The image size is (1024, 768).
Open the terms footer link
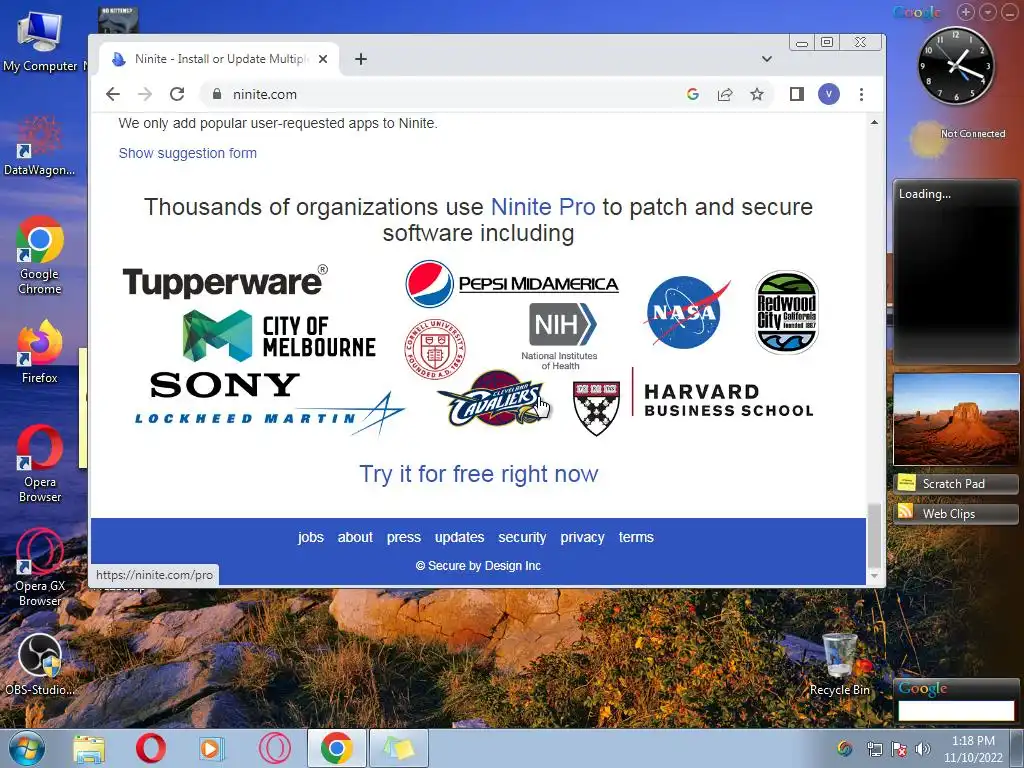click(x=636, y=537)
